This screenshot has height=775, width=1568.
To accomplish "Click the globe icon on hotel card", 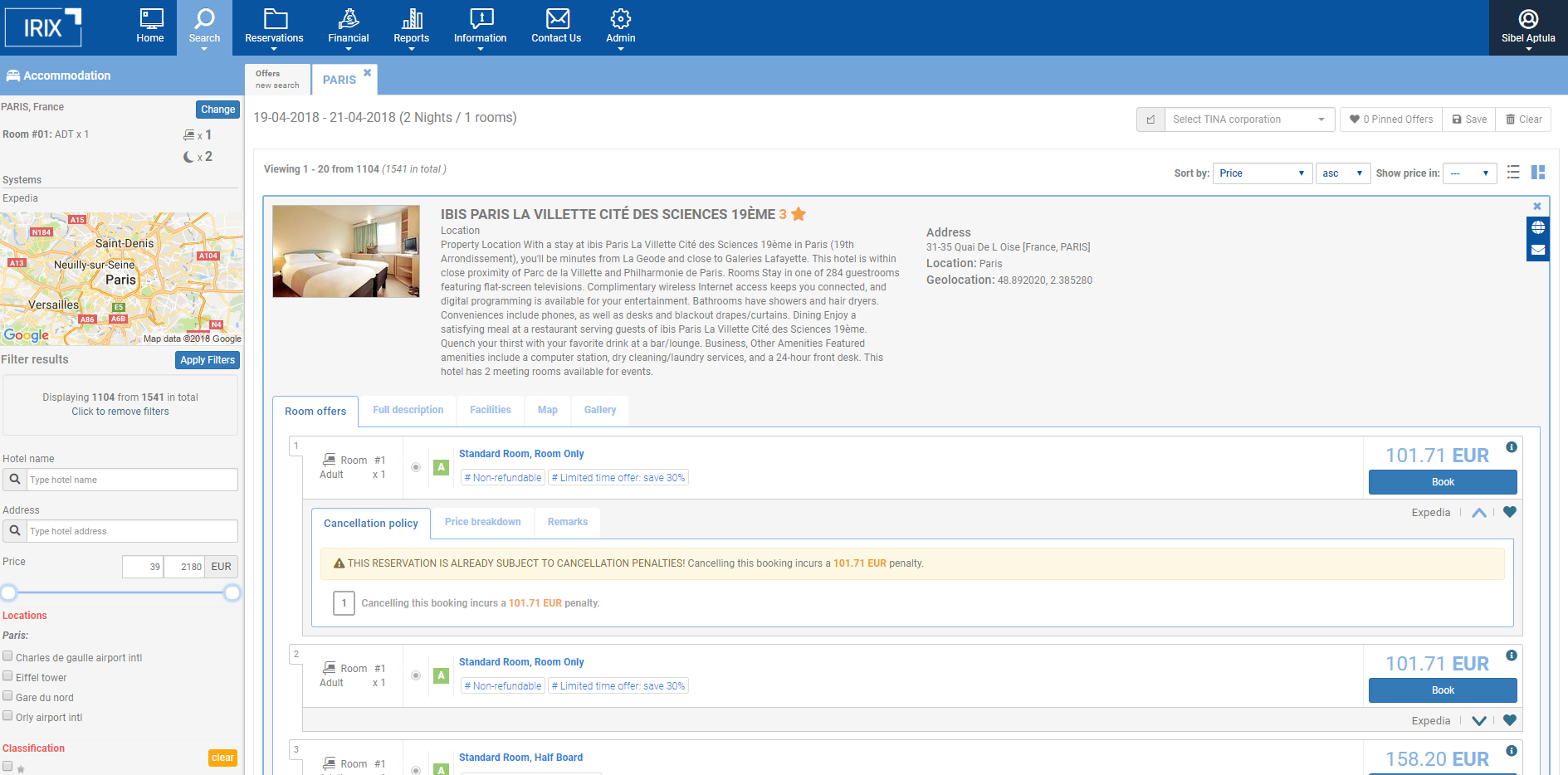I will click(1537, 227).
